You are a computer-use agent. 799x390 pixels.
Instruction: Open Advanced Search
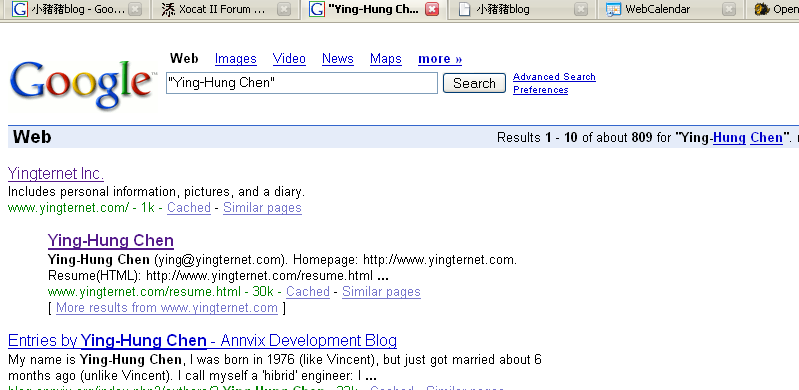pos(554,76)
